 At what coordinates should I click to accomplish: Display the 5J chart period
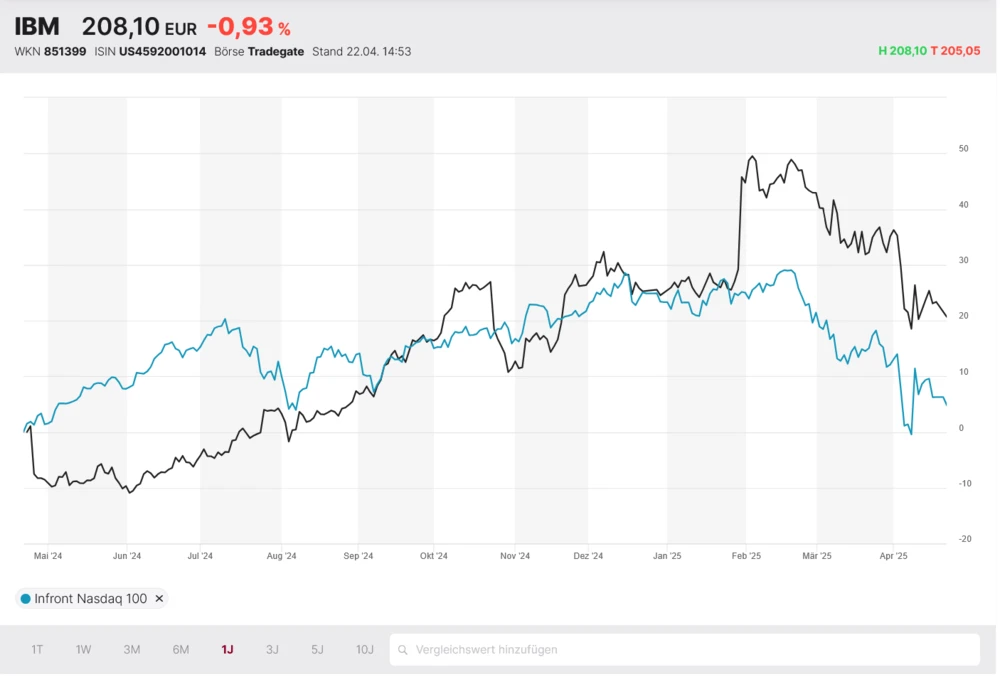[317, 650]
